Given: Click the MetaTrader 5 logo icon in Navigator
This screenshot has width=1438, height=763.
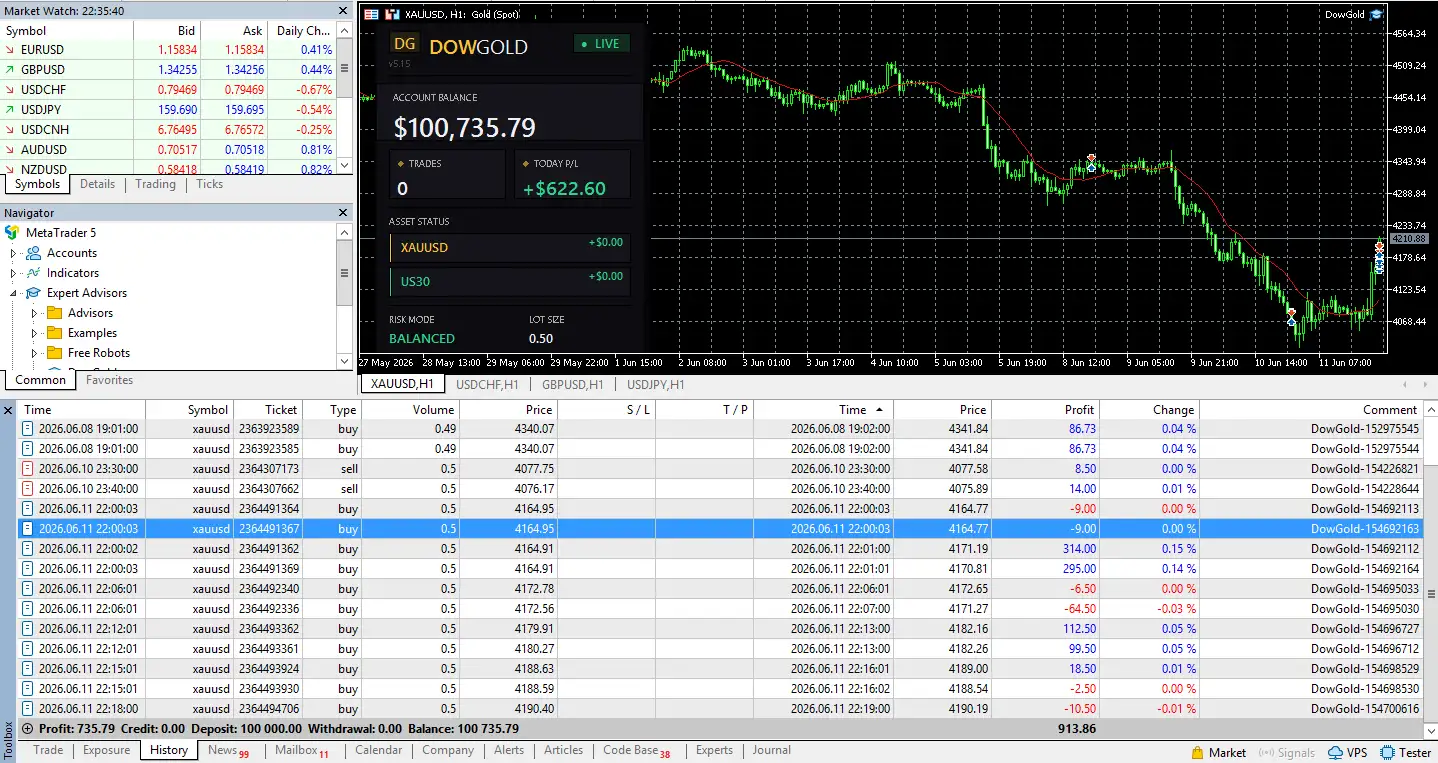Looking at the screenshot, I should [x=12, y=233].
